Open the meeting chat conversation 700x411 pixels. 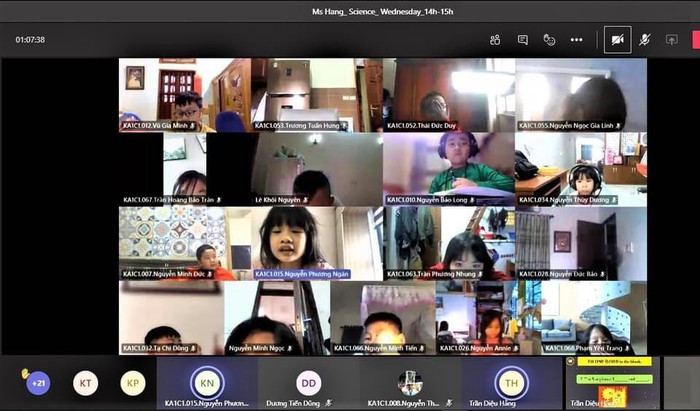pyautogui.click(x=522, y=40)
